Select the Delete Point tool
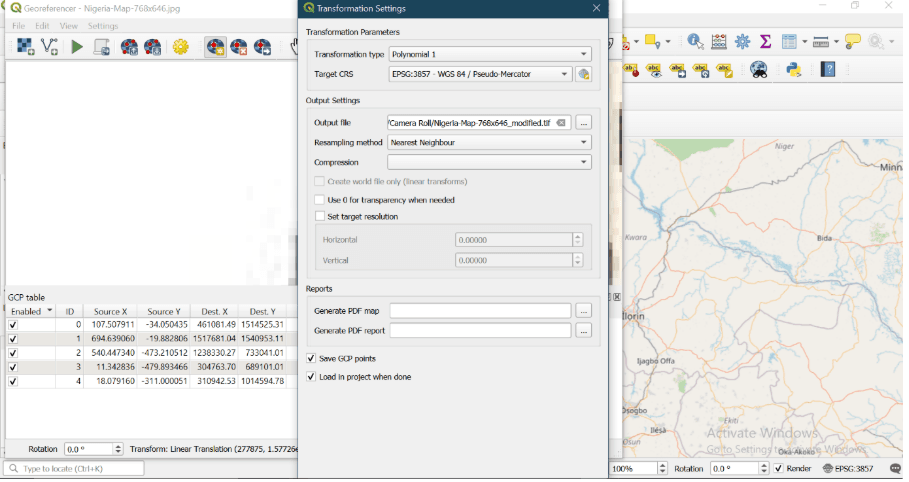Screen dimensions: 909x482 click(239, 46)
